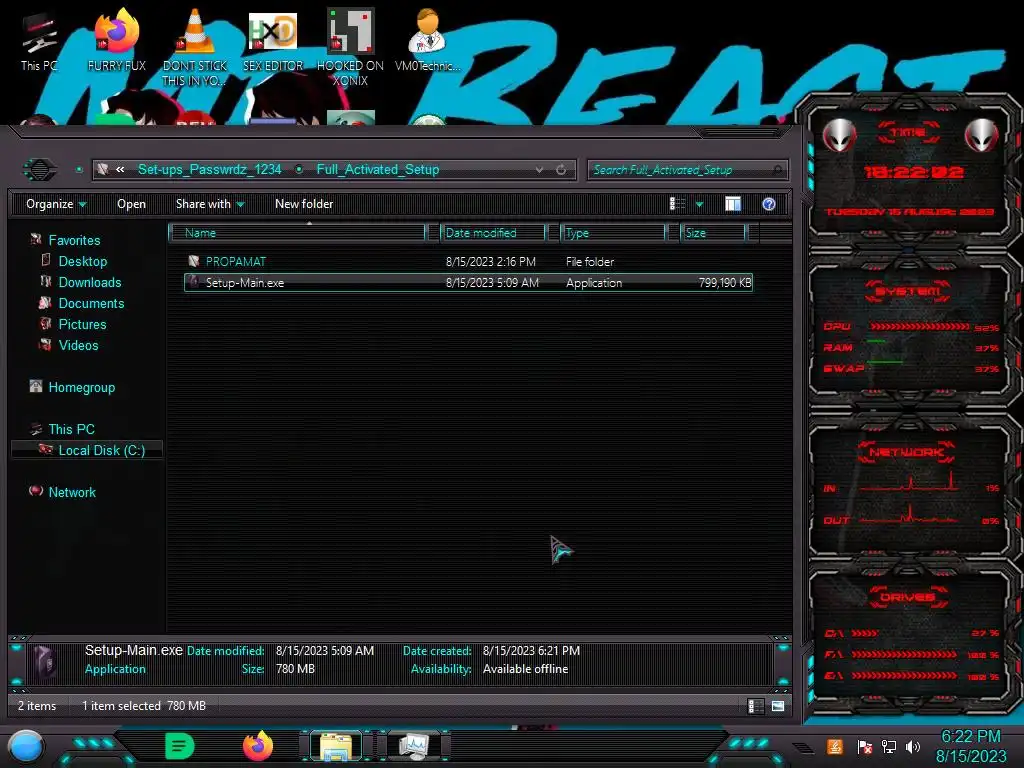Click Setup-Main.exe file icon
This screenshot has width=1024, height=768.
click(194, 282)
